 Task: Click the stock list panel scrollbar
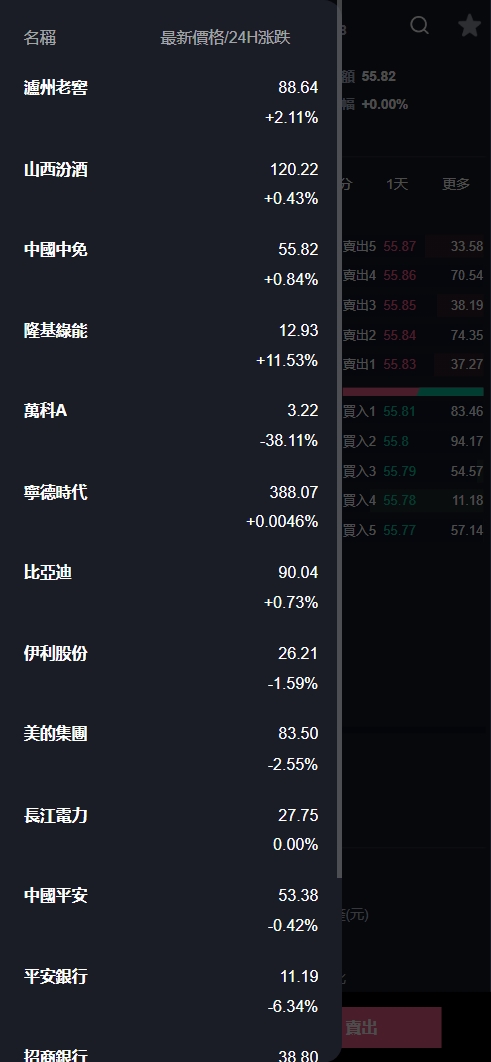coord(339,439)
